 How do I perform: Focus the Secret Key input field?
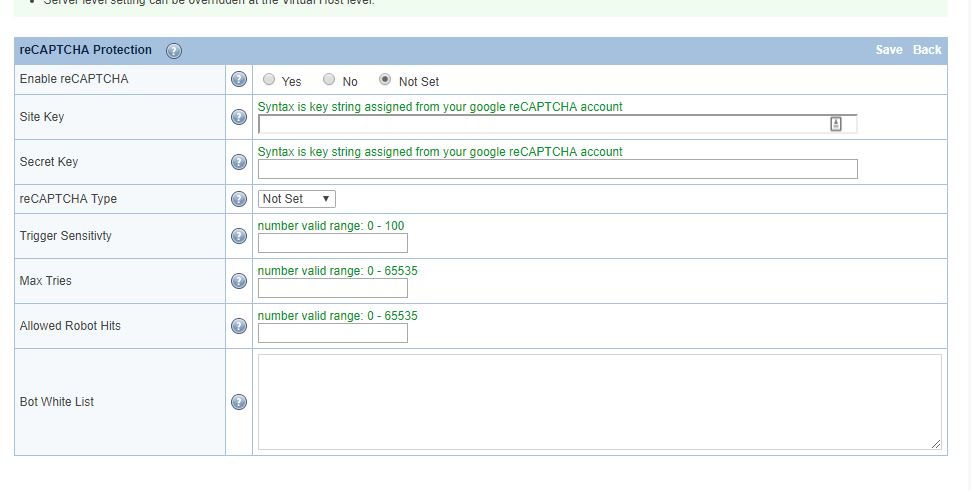[557, 169]
